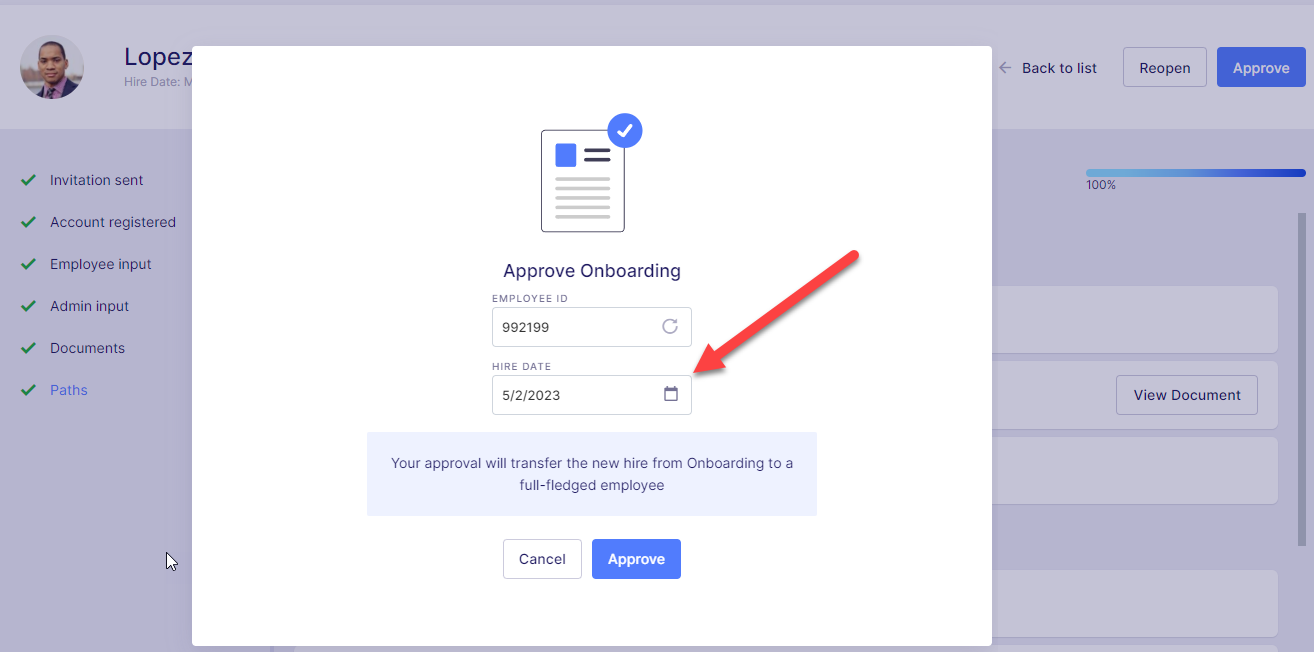Select the Admin input step
Viewport: 1314px width, 652px height.
(90, 306)
